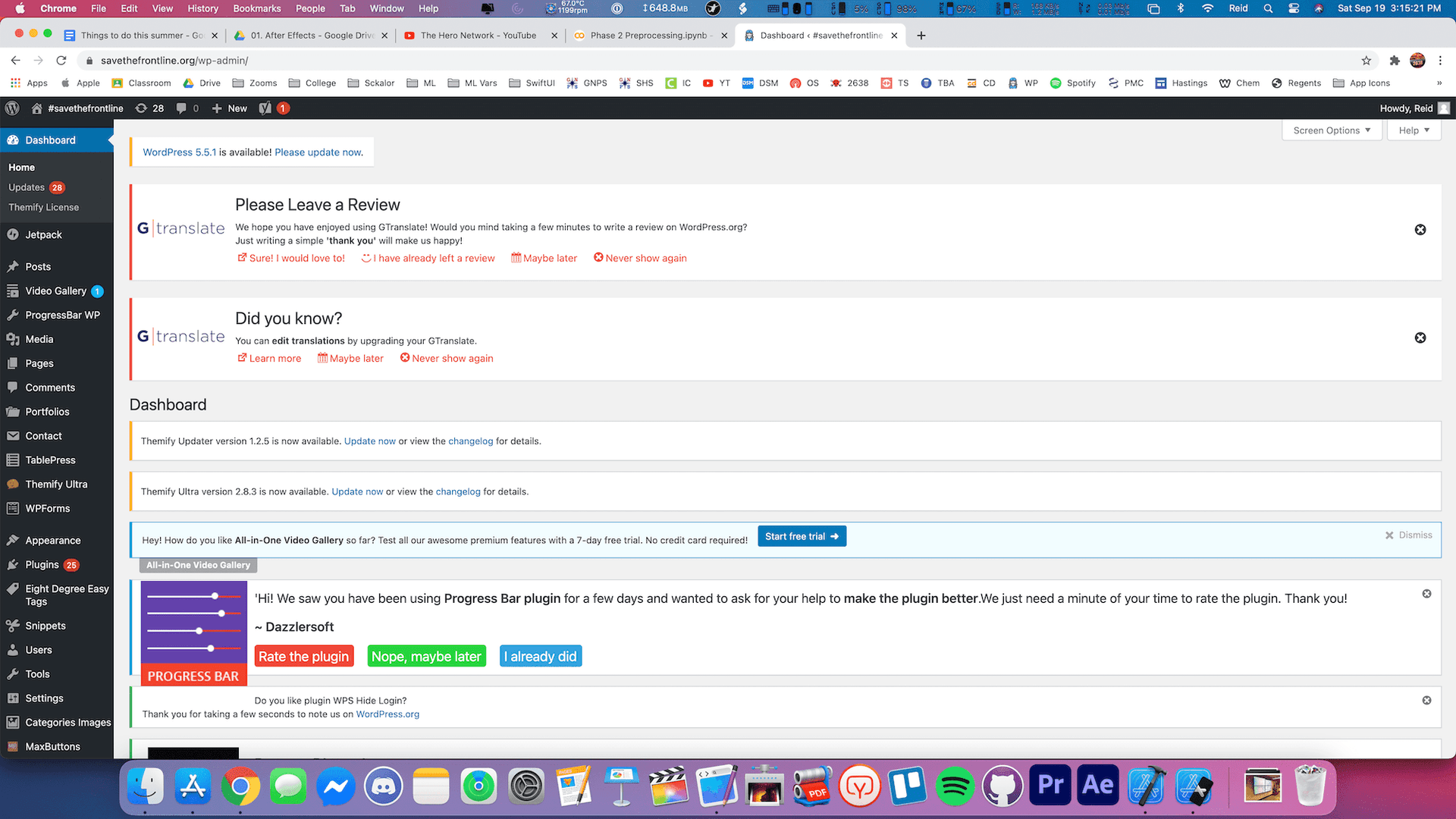Expand the Help dropdown panel

1414,130
